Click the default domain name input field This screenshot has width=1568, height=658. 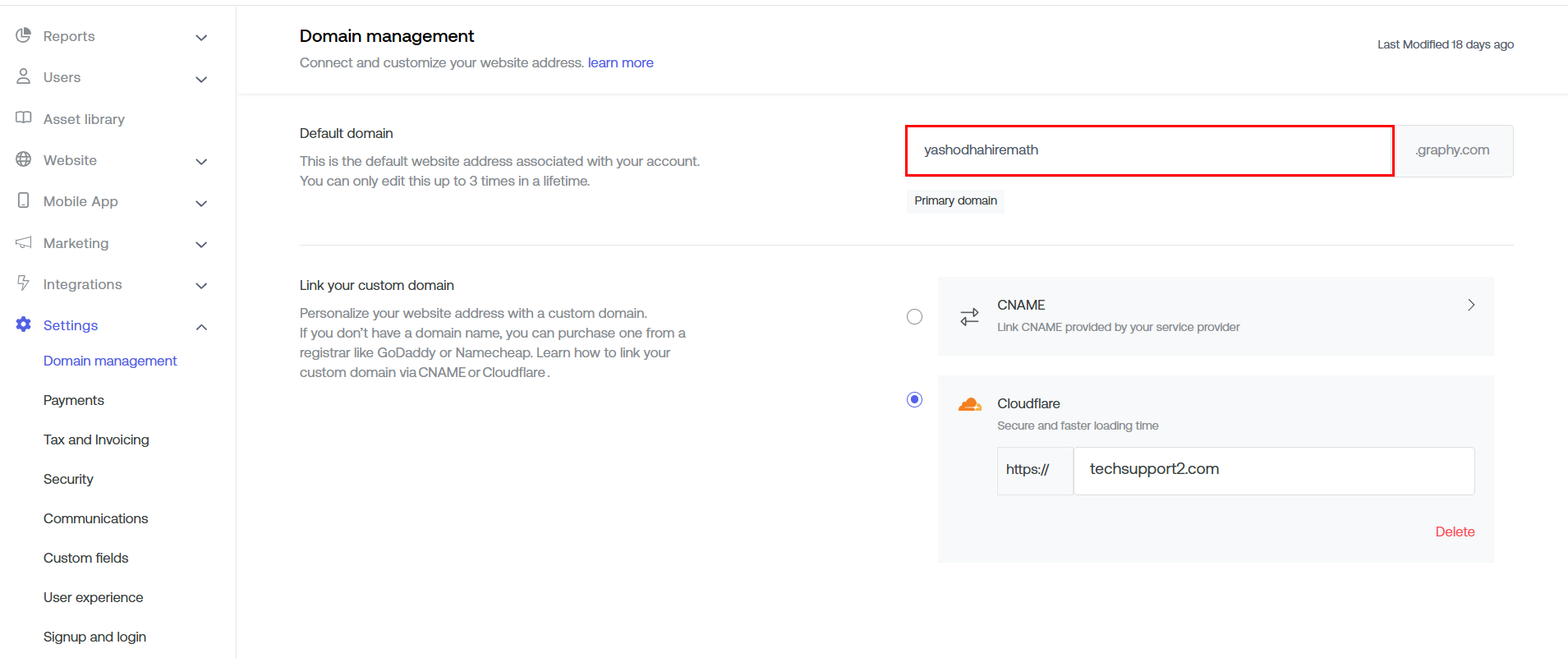[1148, 150]
